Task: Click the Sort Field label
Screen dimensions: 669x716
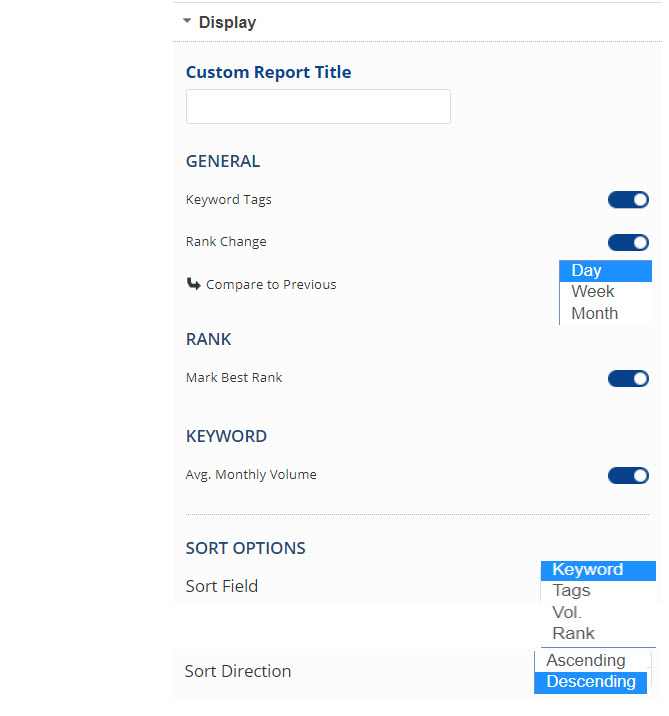Action: (222, 586)
